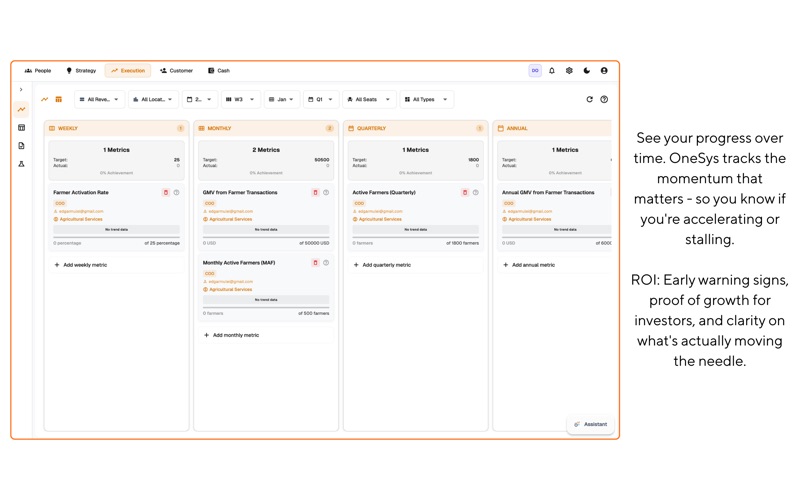
Task: Open the All Types dropdown
Action: (x=427, y=99)
